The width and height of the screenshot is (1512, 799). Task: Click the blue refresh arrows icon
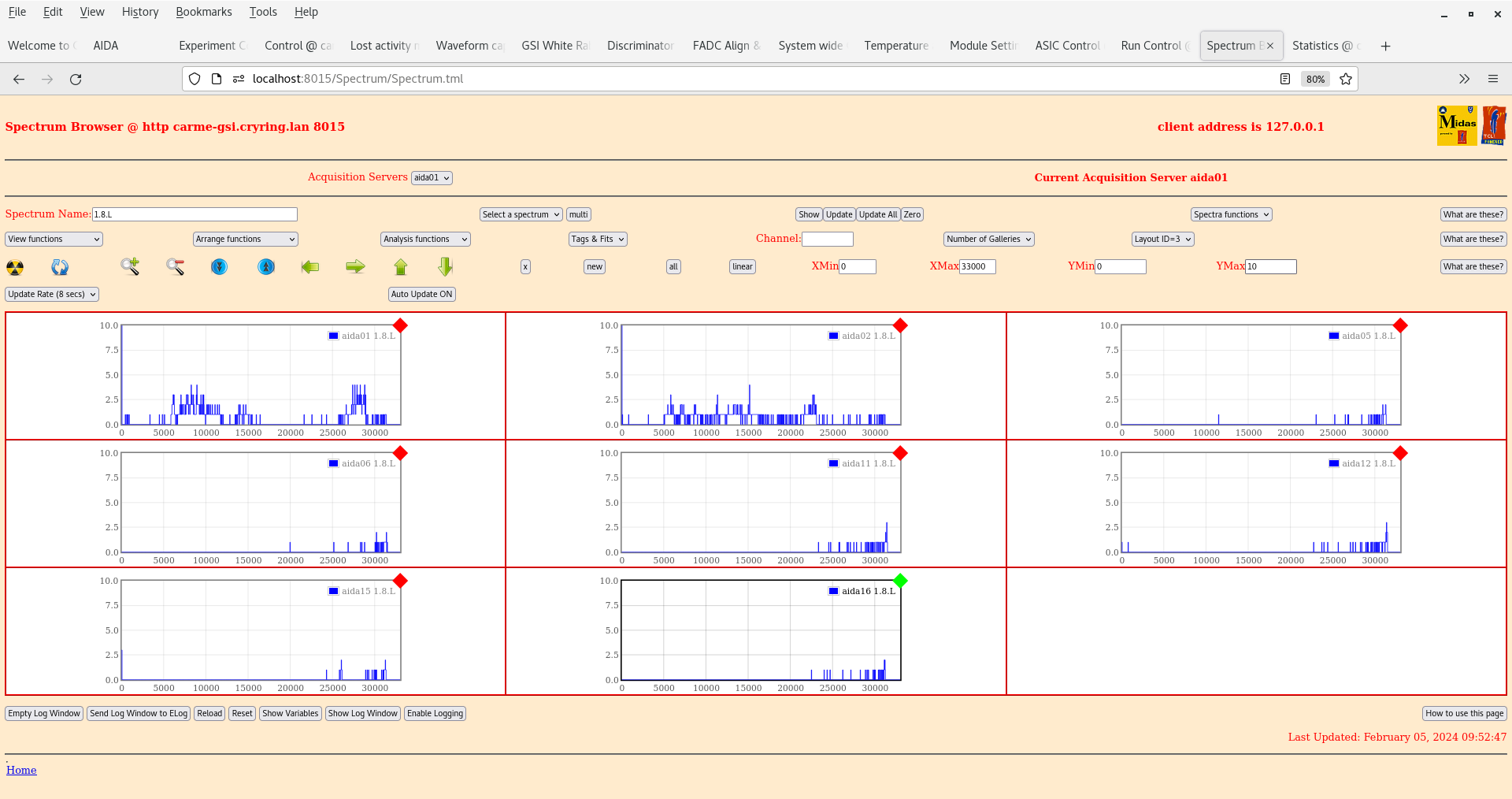(x=60, y=267)
